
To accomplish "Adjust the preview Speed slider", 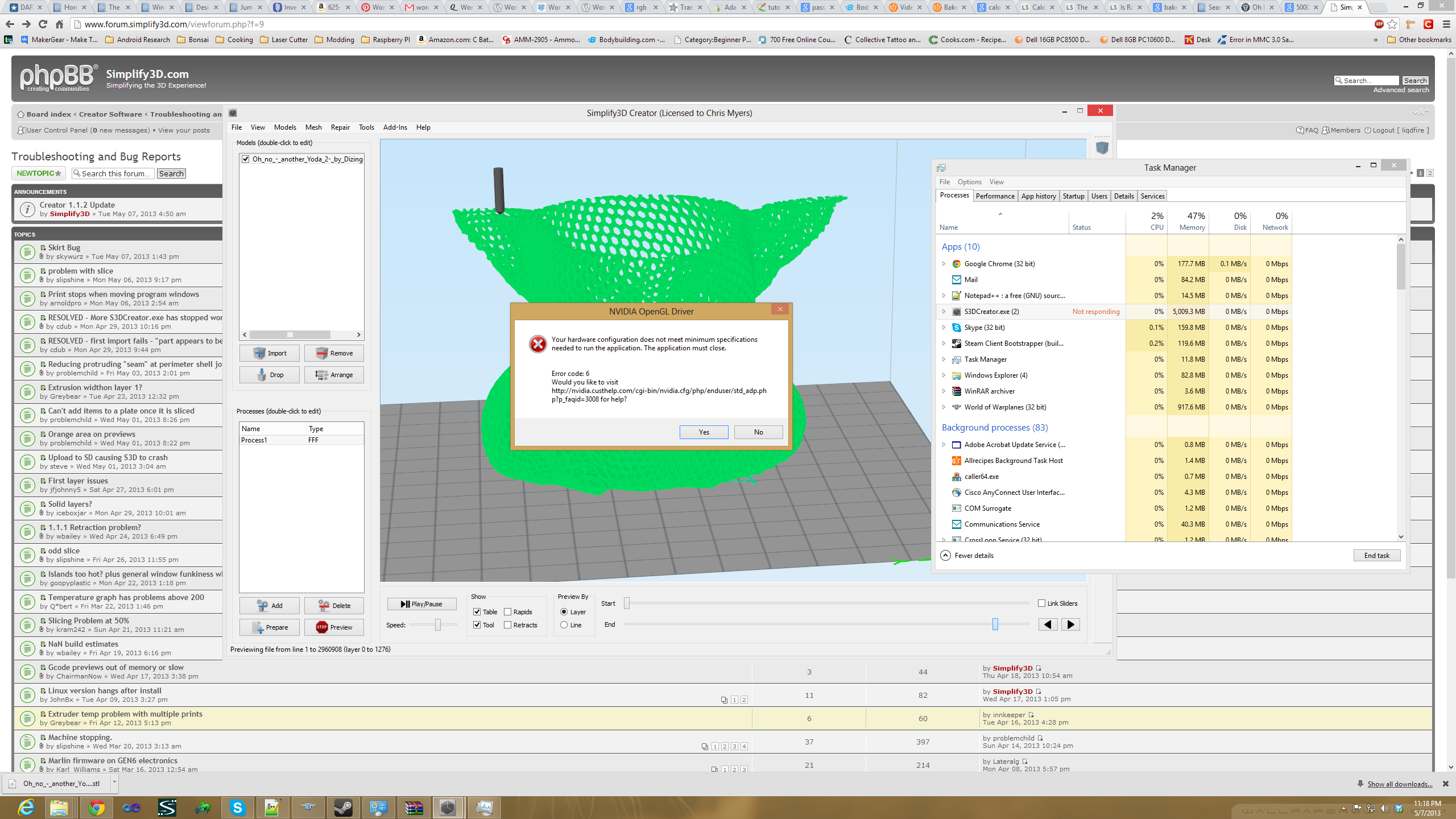I will click(x=438, y=625).
